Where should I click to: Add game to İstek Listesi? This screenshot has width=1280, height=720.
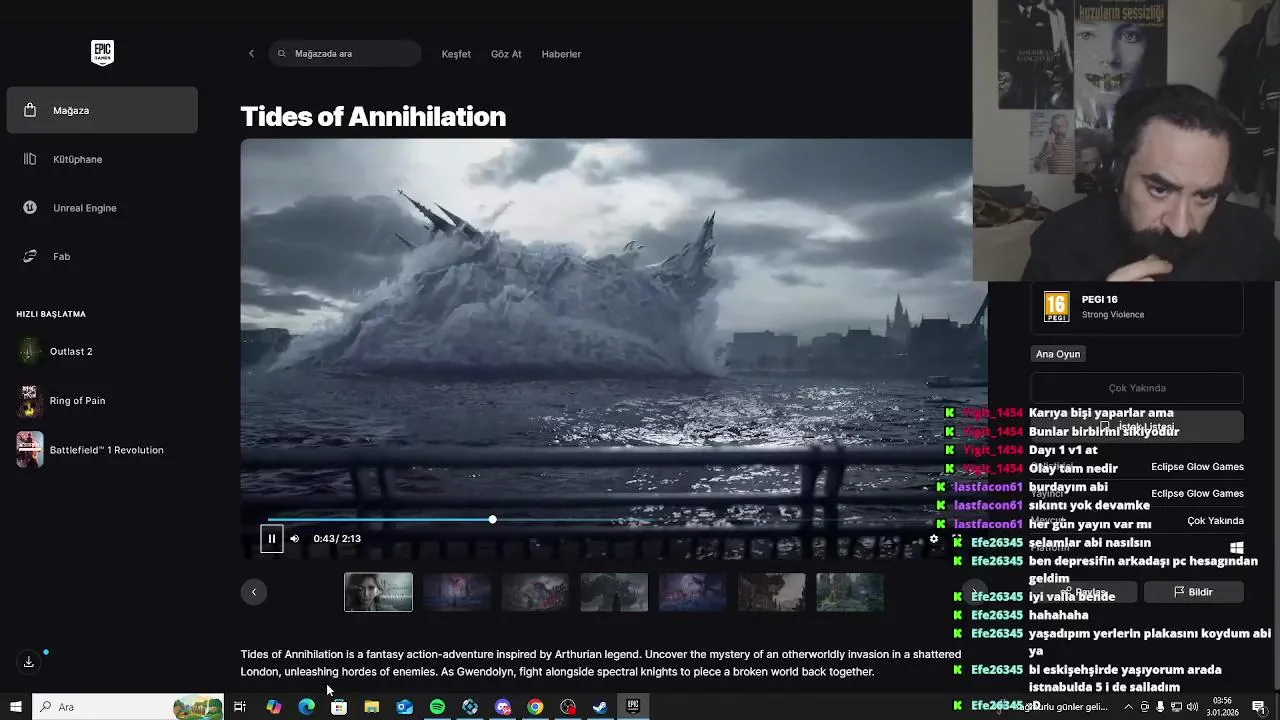1137,426
